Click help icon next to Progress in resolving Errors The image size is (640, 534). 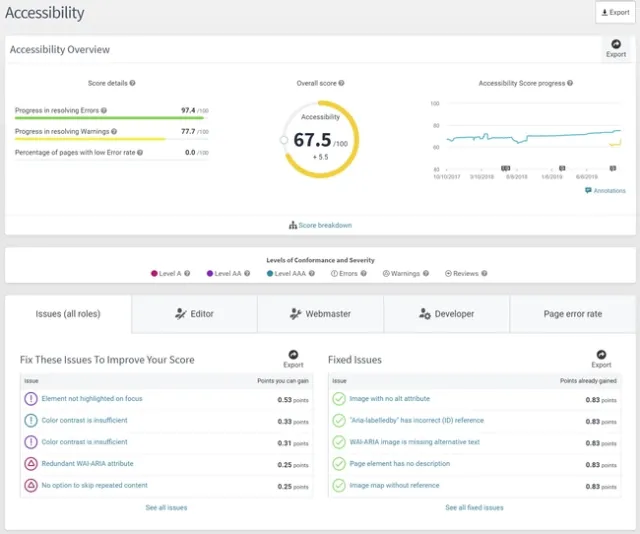[104, 111]
